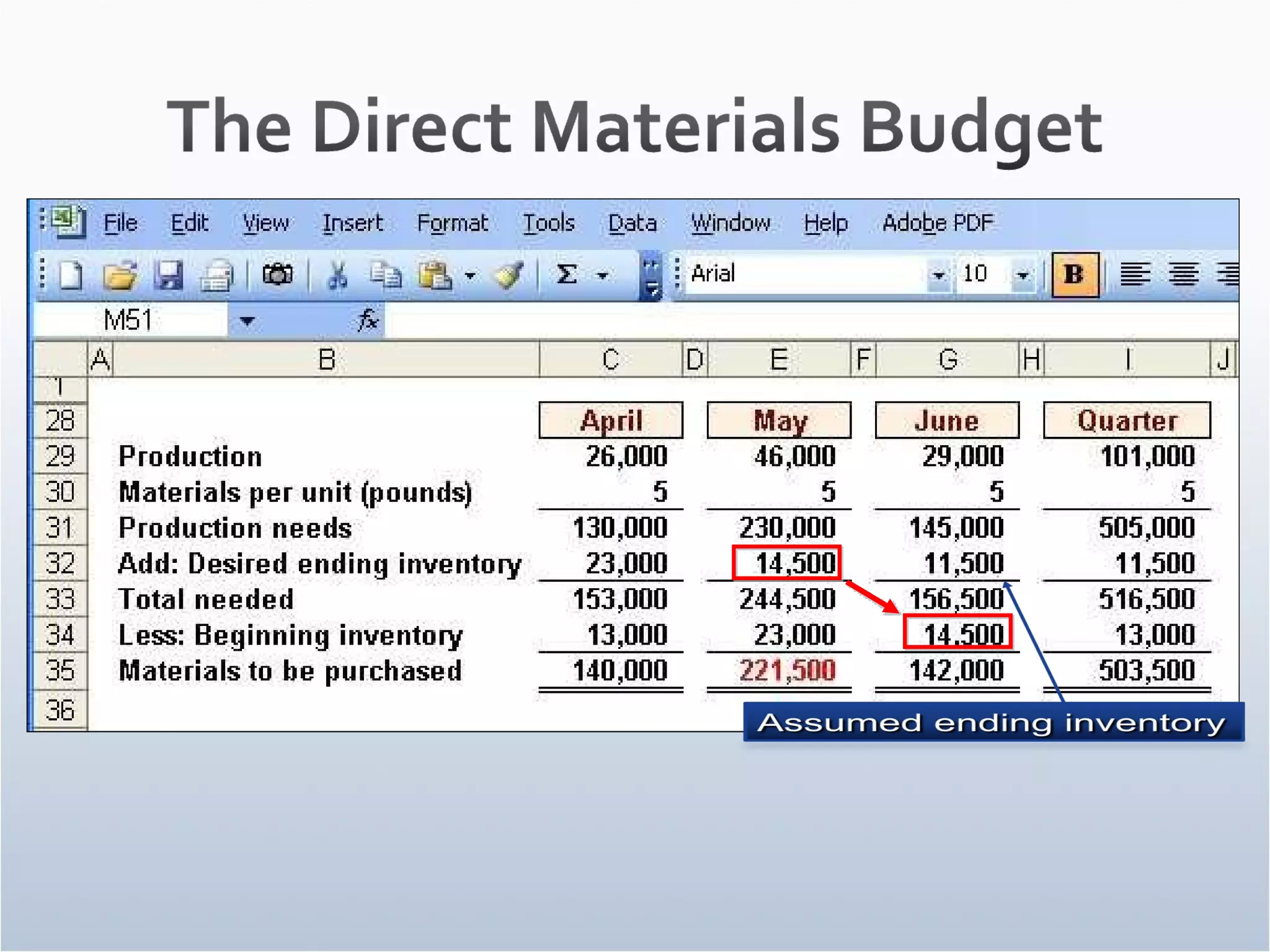Toggle the Bold formatting button
Screen dimensions: 1270x952
pyautogui.click(x=1075, y=275)
